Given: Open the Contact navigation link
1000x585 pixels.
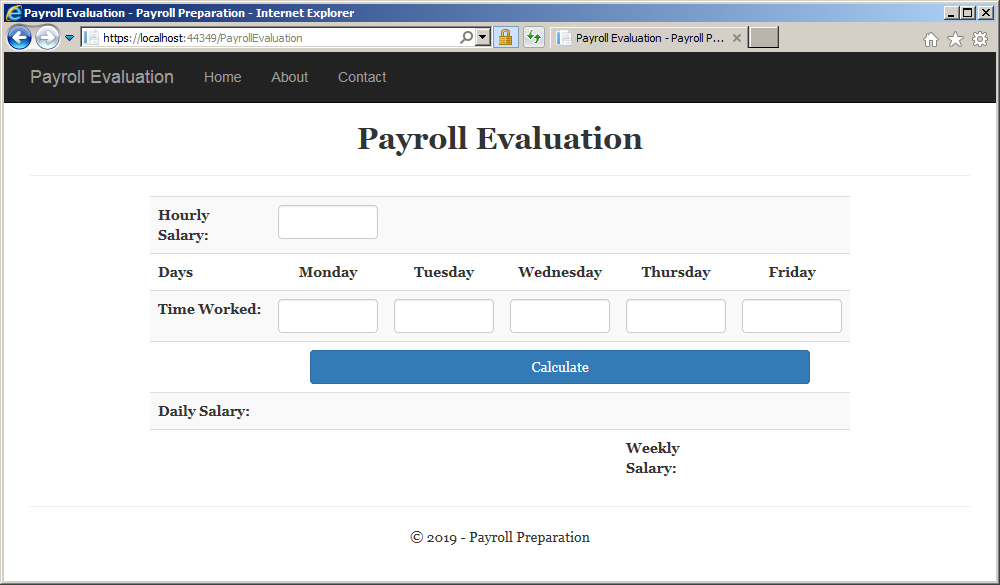Looking at the screenshot, I should (362, 77).
